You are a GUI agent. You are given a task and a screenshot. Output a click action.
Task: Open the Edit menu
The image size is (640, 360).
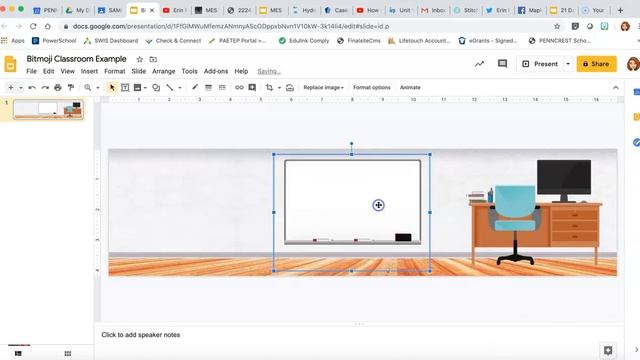click(49, 71)
